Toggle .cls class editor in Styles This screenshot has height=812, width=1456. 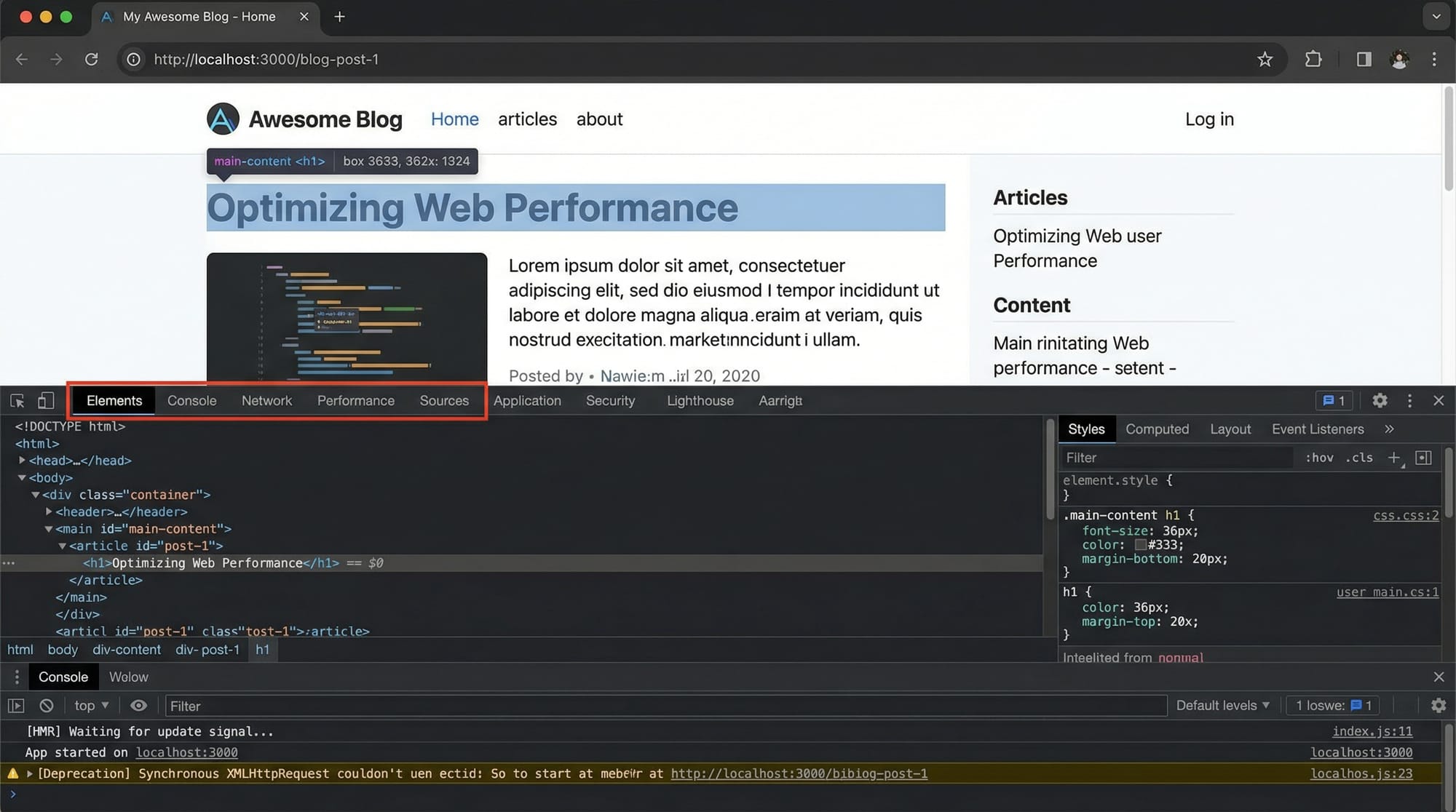[x=1358, y=458]
